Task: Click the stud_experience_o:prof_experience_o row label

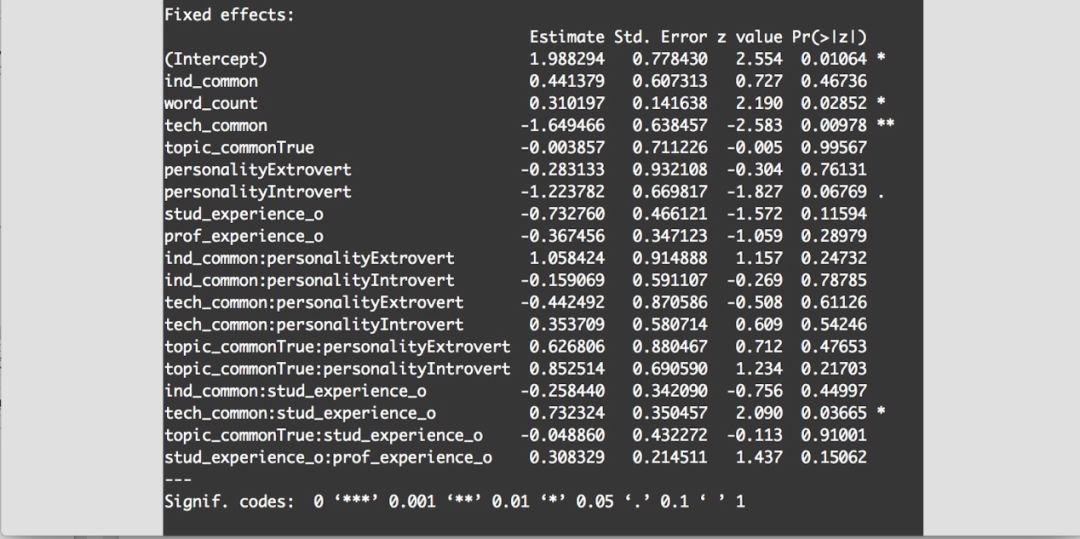Action: 328,457
